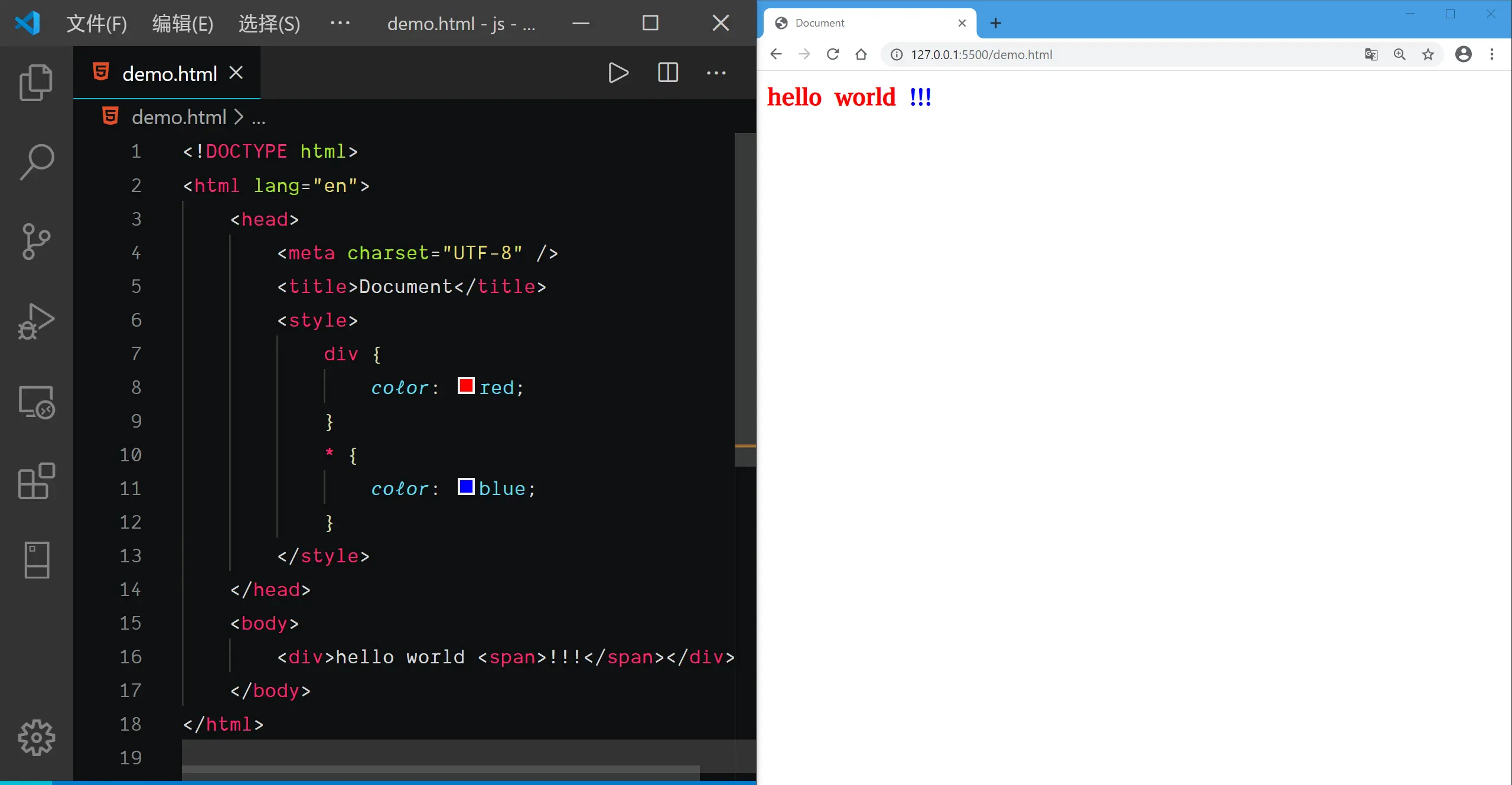Click the Manage gear icon

click(36, 737)
